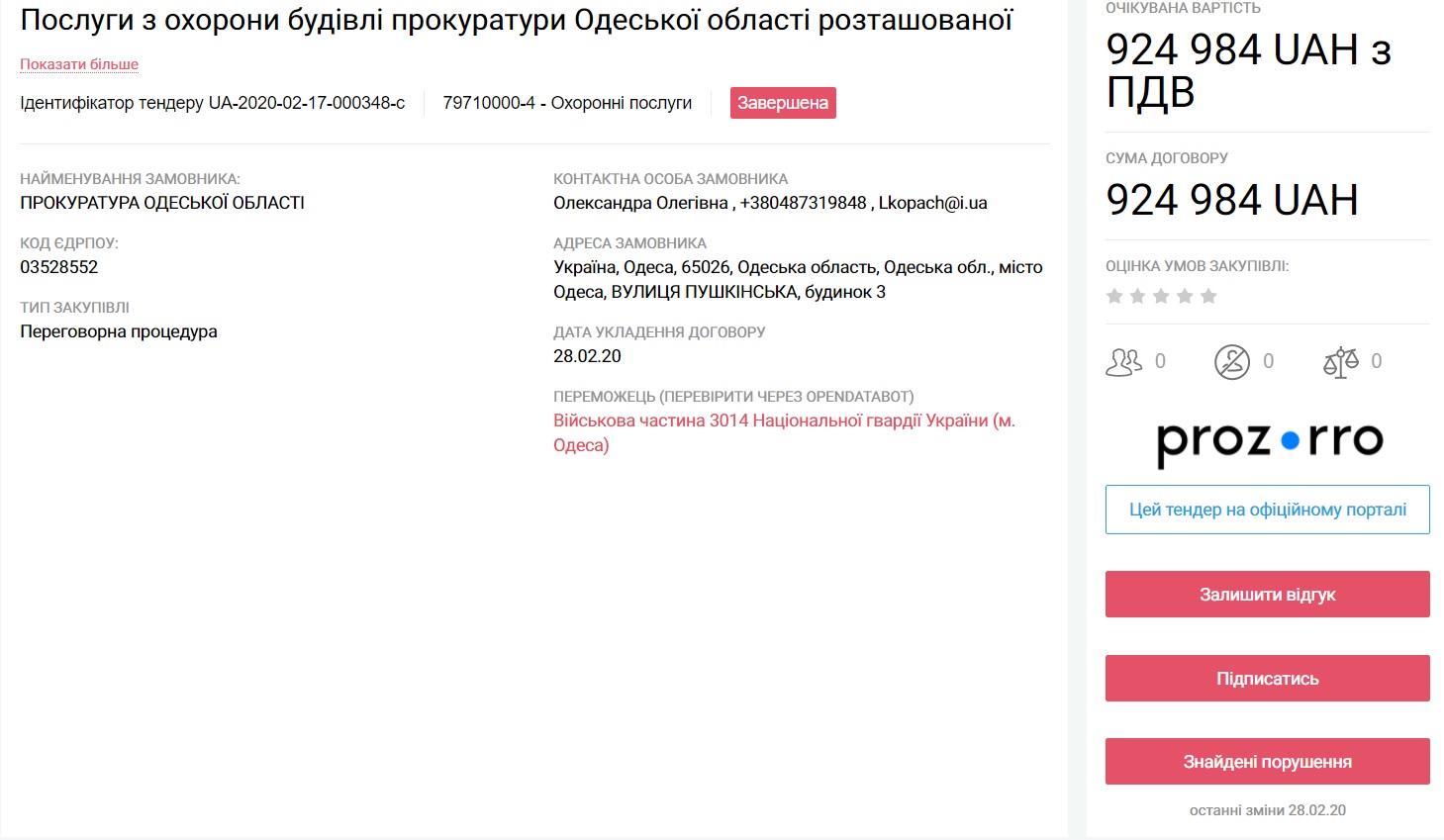Click the crossed-out person disqualification icon

pos(1232,362)
